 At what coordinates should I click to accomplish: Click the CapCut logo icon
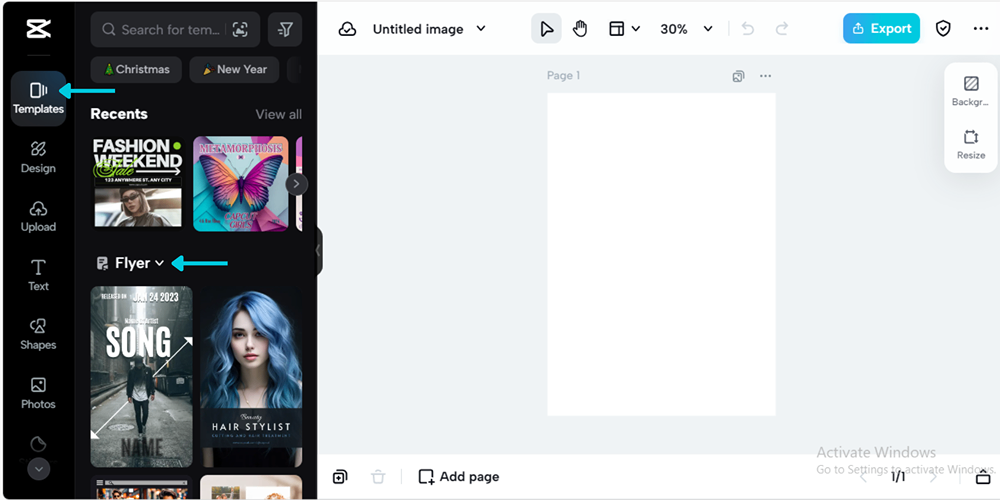38,29
